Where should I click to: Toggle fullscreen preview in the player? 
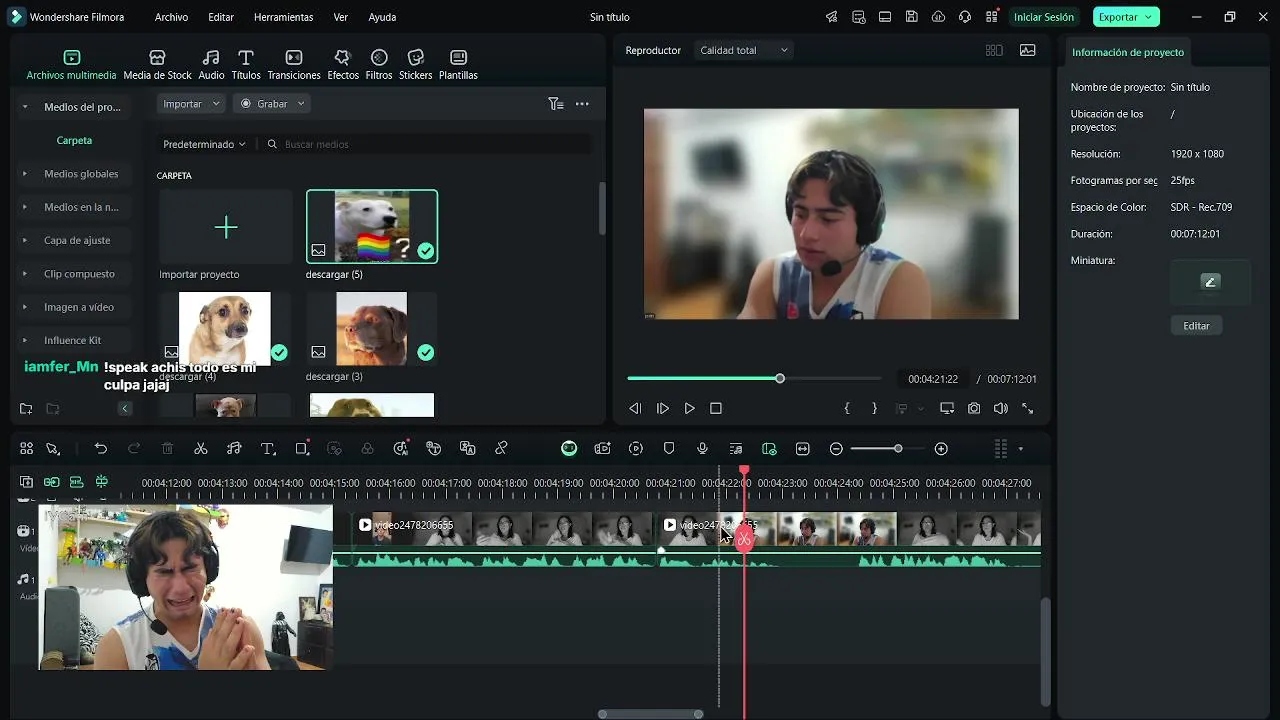pyautogui.click(x=1028, y=408)
